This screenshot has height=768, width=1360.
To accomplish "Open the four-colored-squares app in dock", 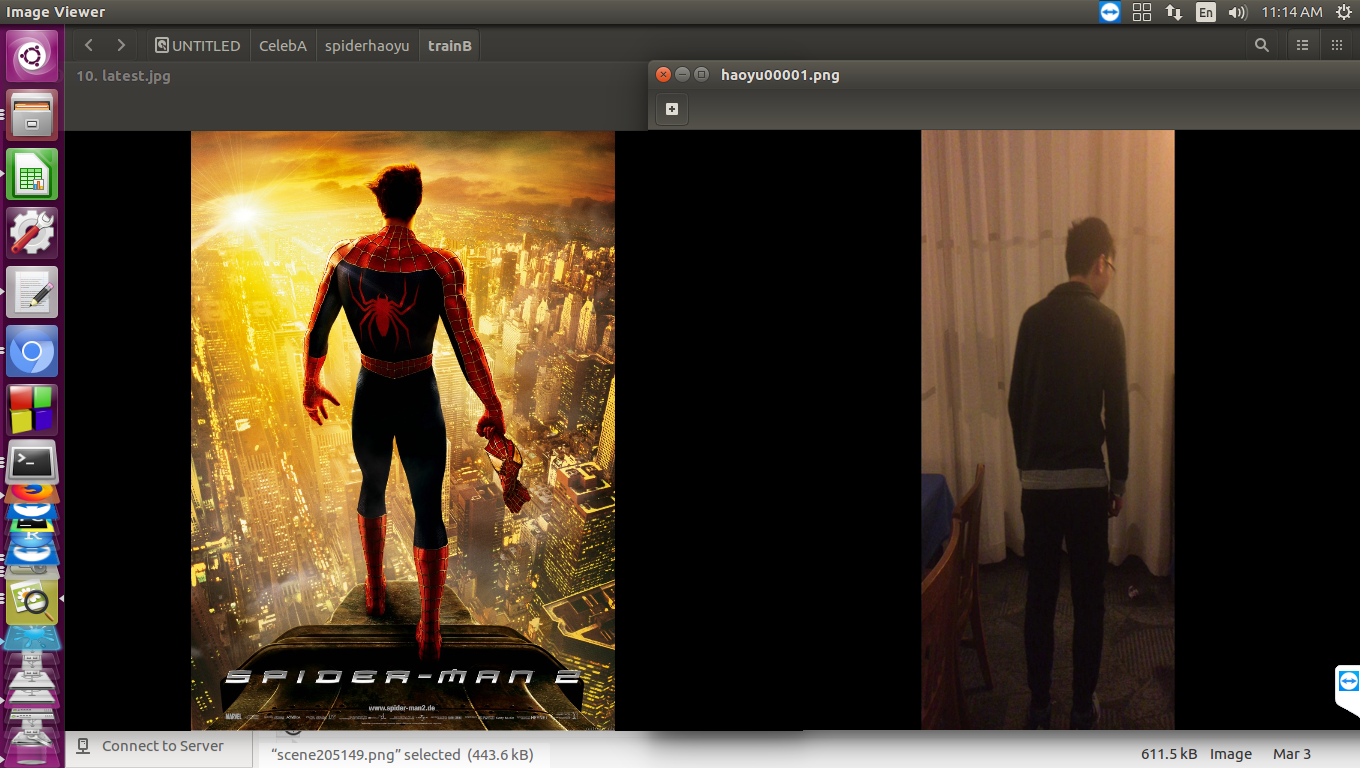I will pos(32,410).
